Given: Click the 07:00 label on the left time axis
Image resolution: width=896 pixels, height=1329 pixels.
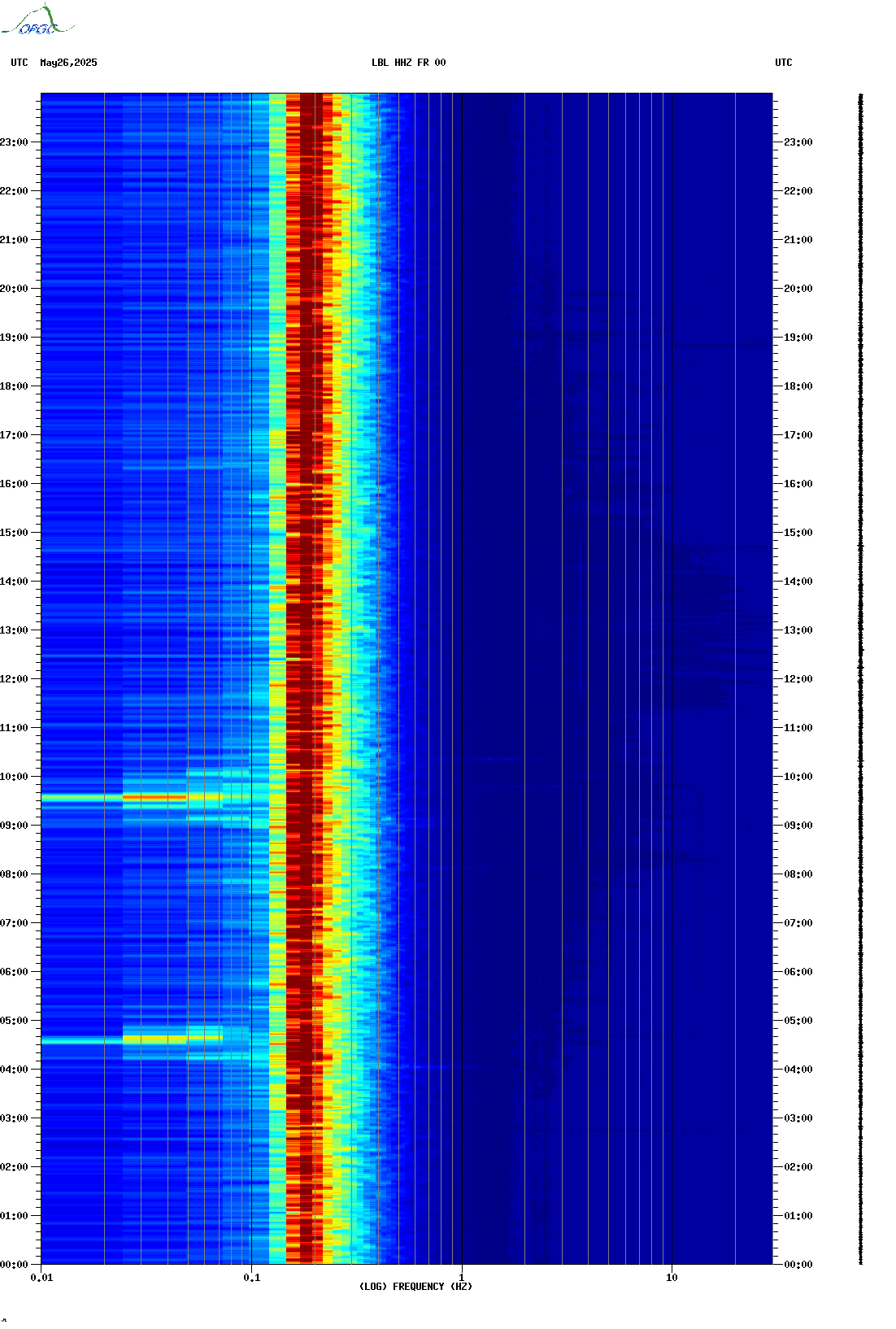Looking at the screenshot, I should click(x=14, y=923).
